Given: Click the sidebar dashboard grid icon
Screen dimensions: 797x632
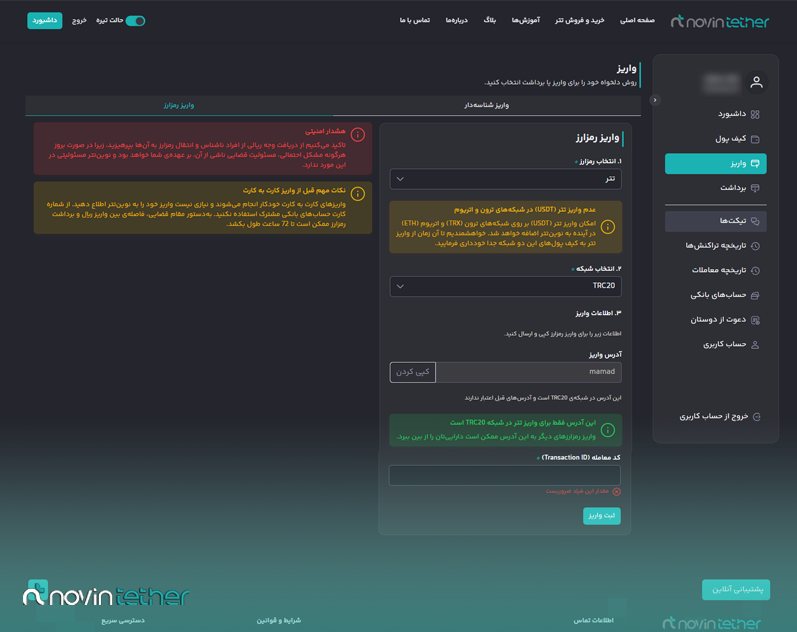Looking at the screenshot, I should (755, 114).
